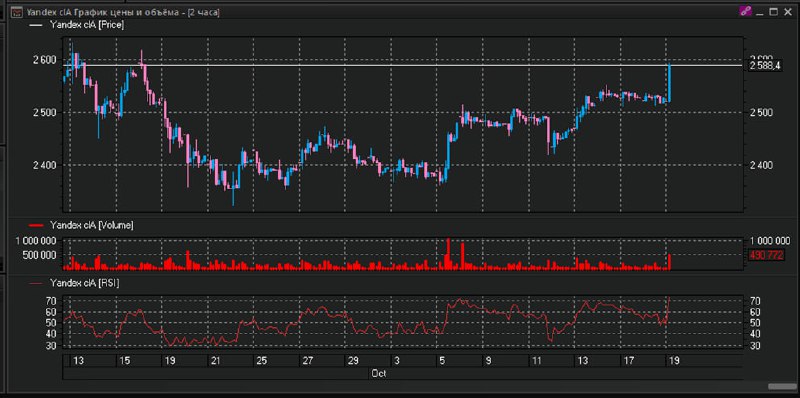Click the Yandex clA [RSI] legend label
This screenshot has height=398, width=800.
[x=84, y=283]
